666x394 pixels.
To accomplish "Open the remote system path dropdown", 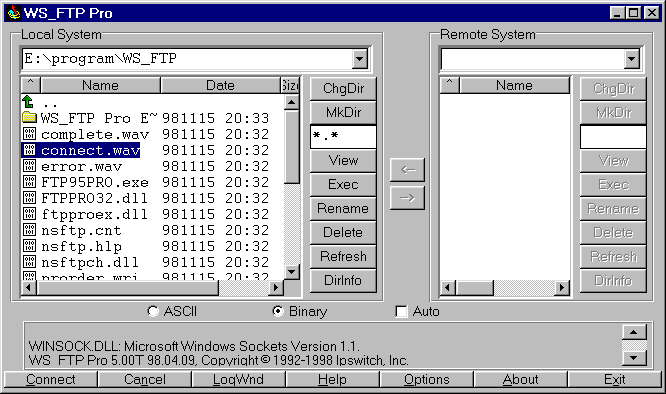I will pos(632,59).
